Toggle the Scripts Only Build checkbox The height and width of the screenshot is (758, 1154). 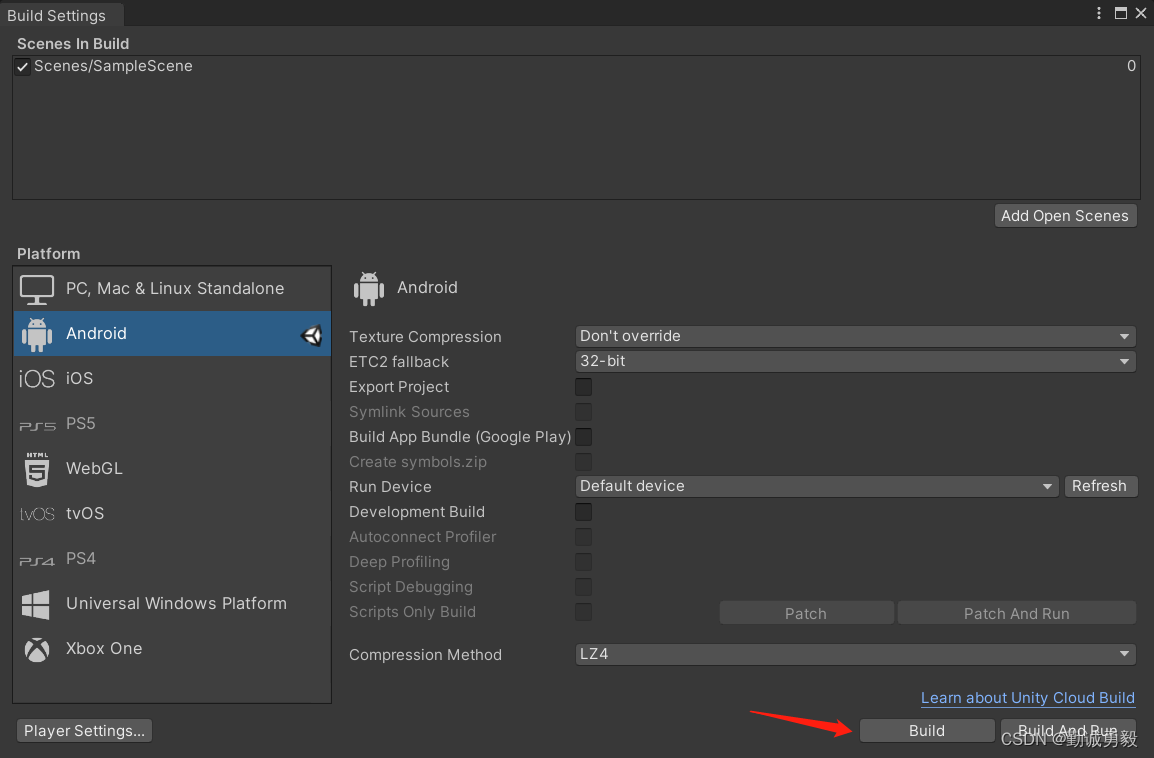584,612
